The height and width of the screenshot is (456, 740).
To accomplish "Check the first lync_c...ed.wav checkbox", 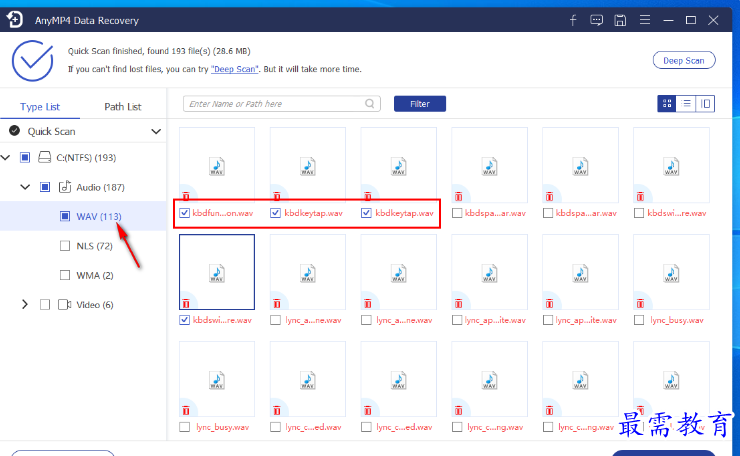I will (x=275, y=427).
